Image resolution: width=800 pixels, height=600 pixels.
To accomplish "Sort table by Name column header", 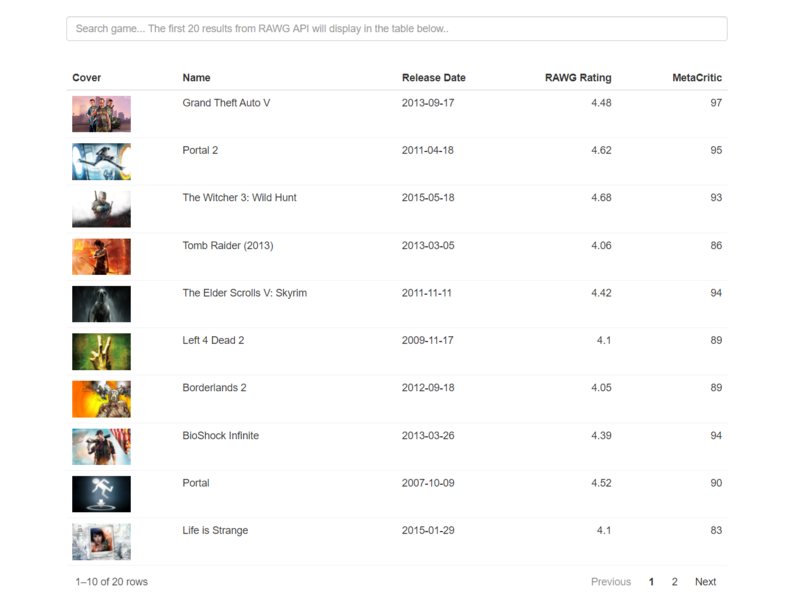I will tap(196, 78).
